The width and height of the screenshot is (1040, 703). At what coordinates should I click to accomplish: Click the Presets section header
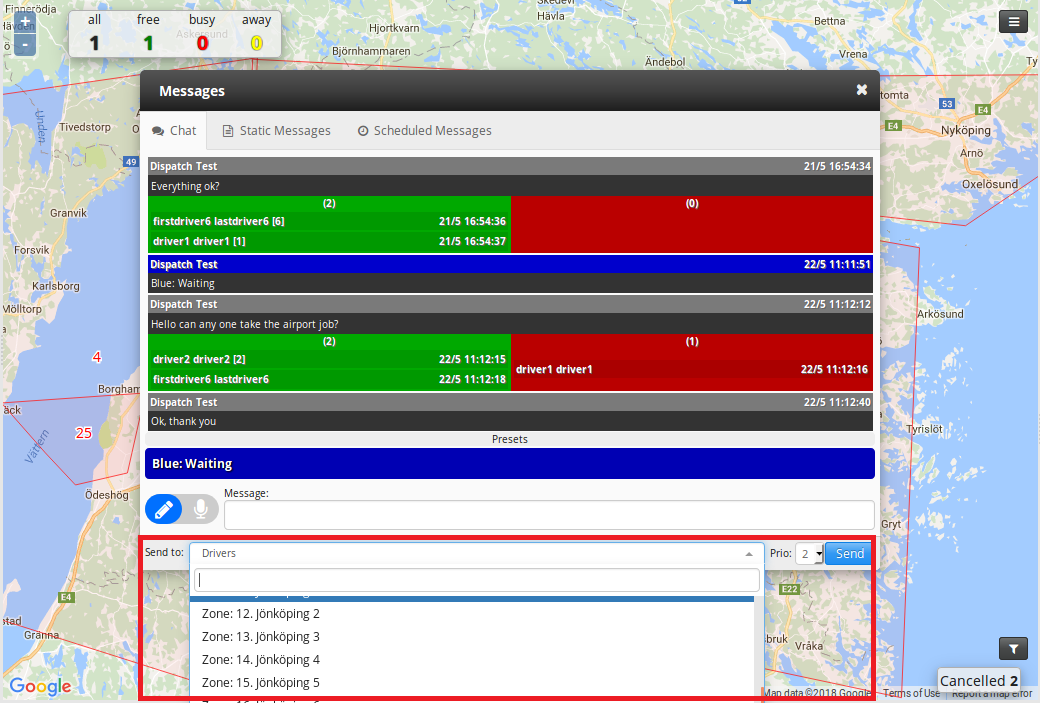tap(509, 439)
